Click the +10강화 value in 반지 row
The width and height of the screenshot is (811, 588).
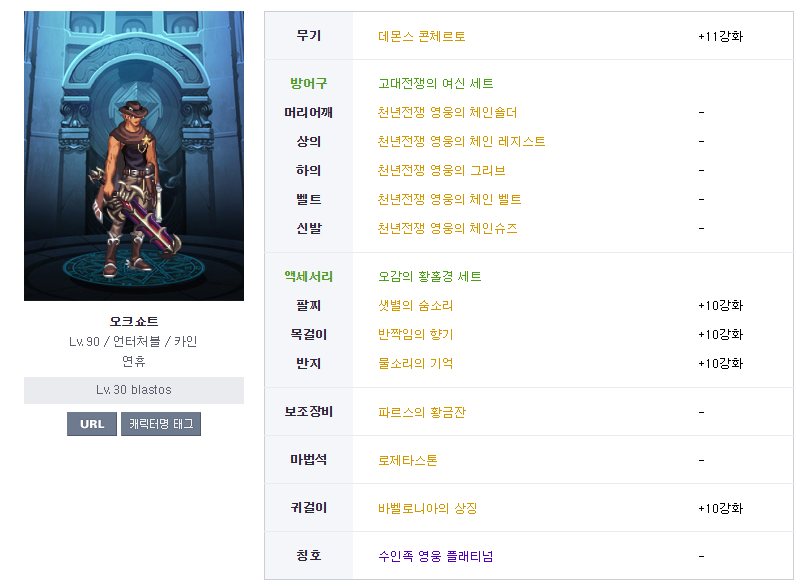click(720, 363)
